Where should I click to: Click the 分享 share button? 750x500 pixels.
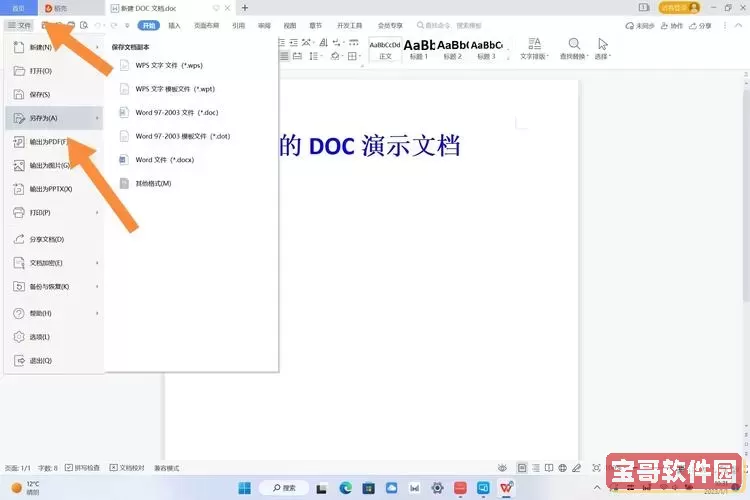(x=700, y=26)
